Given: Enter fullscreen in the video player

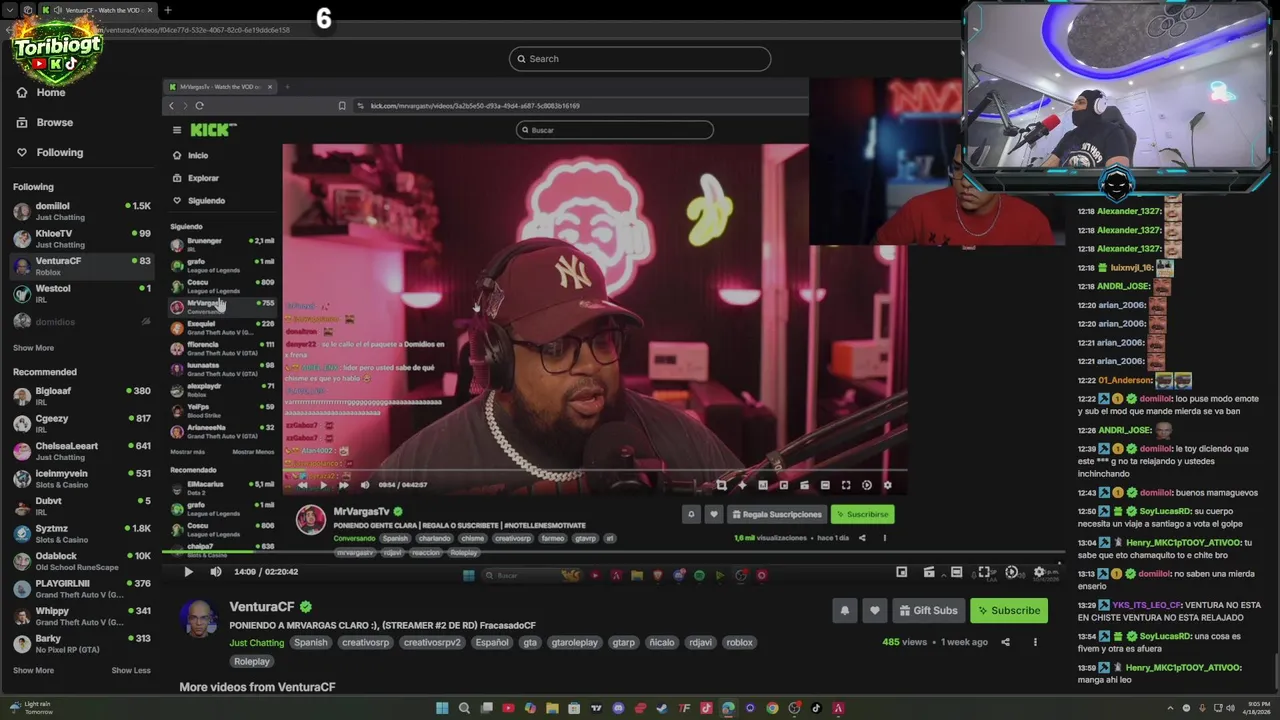Looking at the screenshot, I should tap(984, 572).
